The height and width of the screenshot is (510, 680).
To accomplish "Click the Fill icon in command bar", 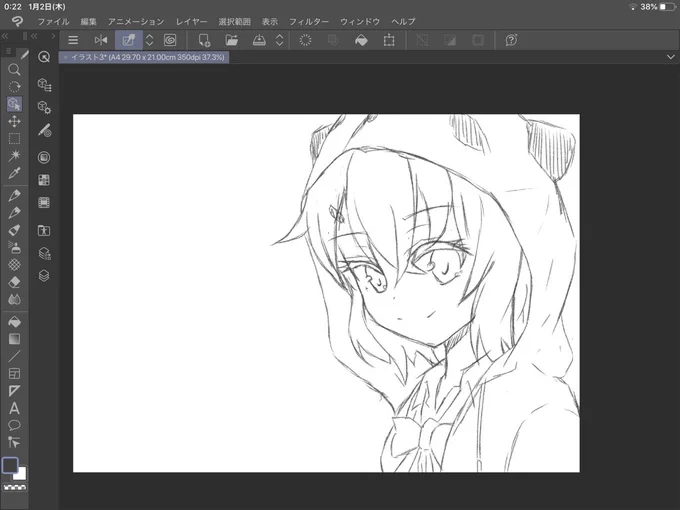I will coord(361,40).
